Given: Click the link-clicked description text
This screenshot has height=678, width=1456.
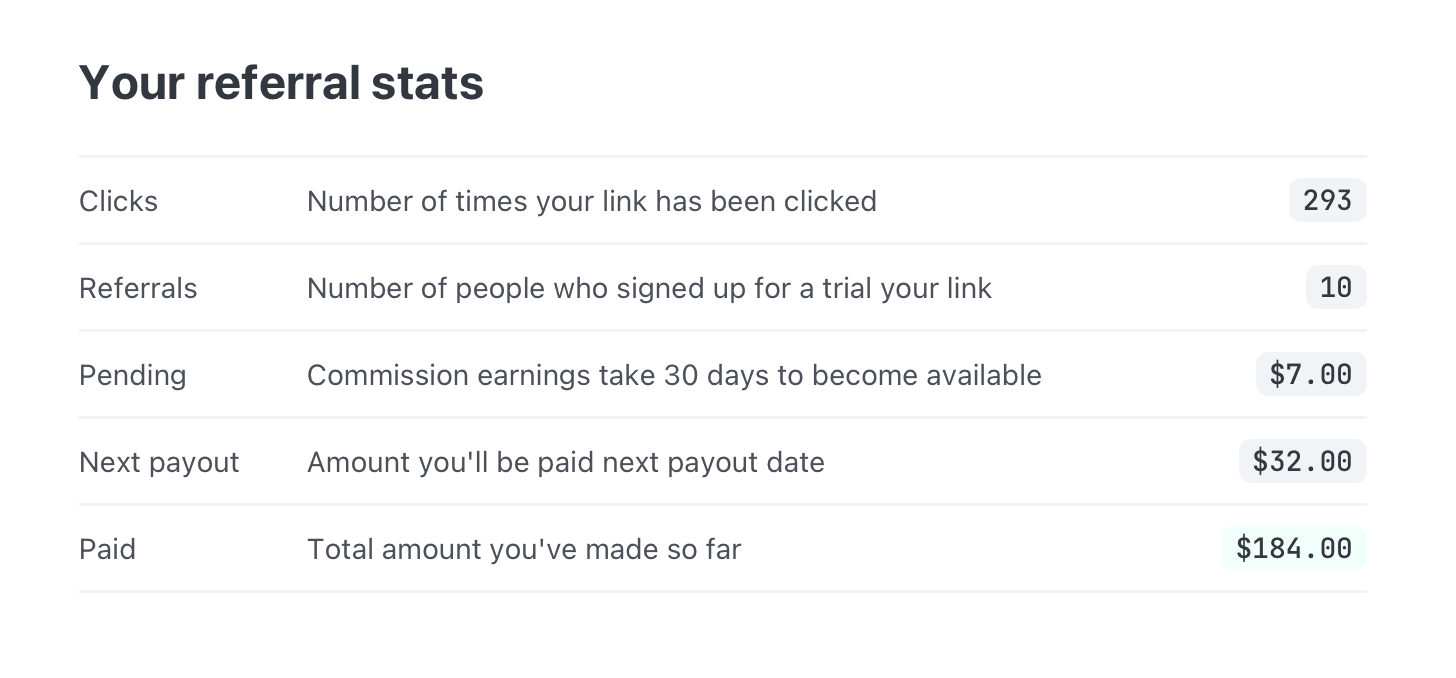Looking at the screenshot, I should [591, 201].
